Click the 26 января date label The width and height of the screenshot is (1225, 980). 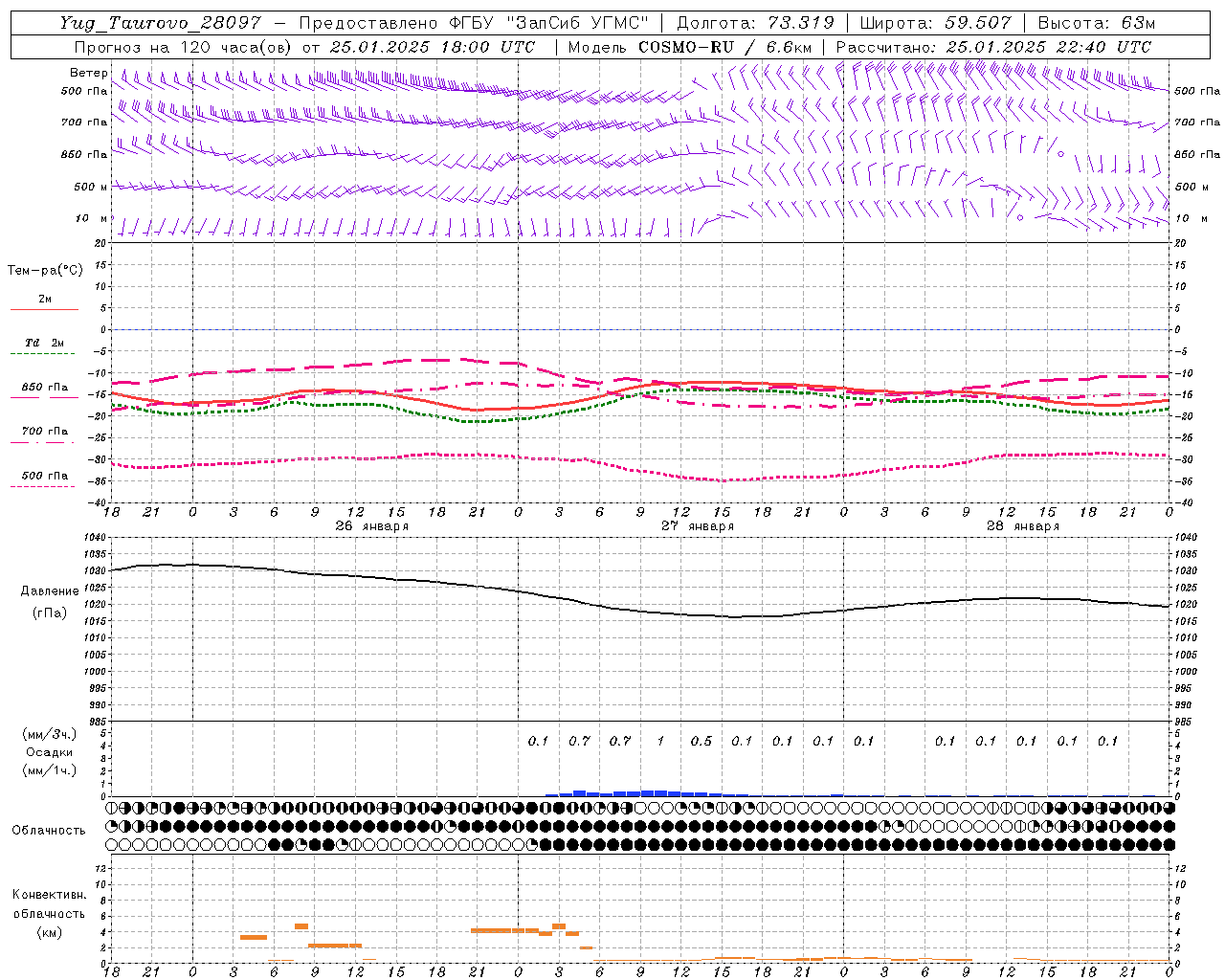point(371,526)
